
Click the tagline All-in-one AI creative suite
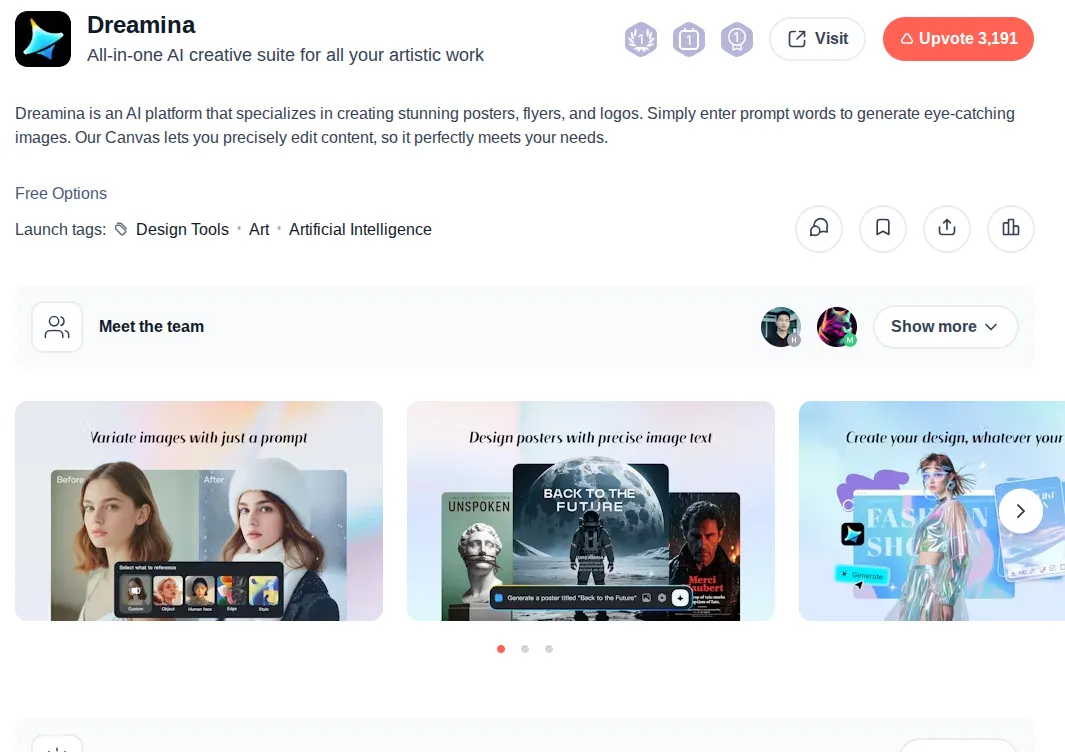[x=285, y=55]
